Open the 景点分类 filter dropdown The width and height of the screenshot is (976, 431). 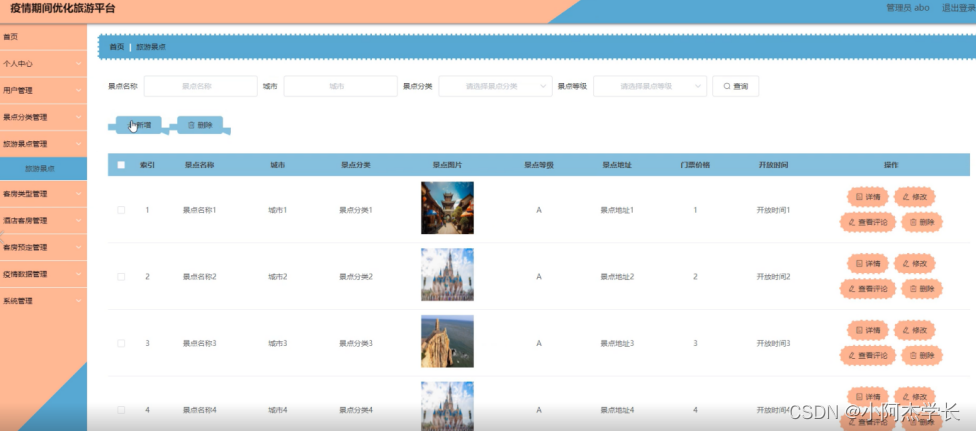pyautogui.click(x=495, y=87)
